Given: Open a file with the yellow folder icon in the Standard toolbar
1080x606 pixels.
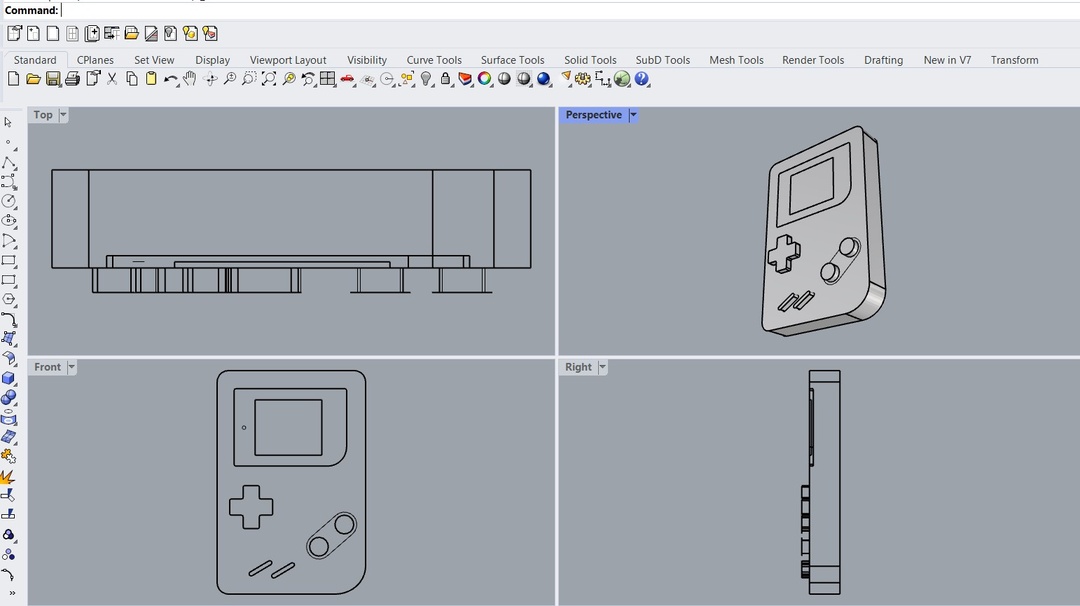Looking at the screenshot, I should point(33,79).
